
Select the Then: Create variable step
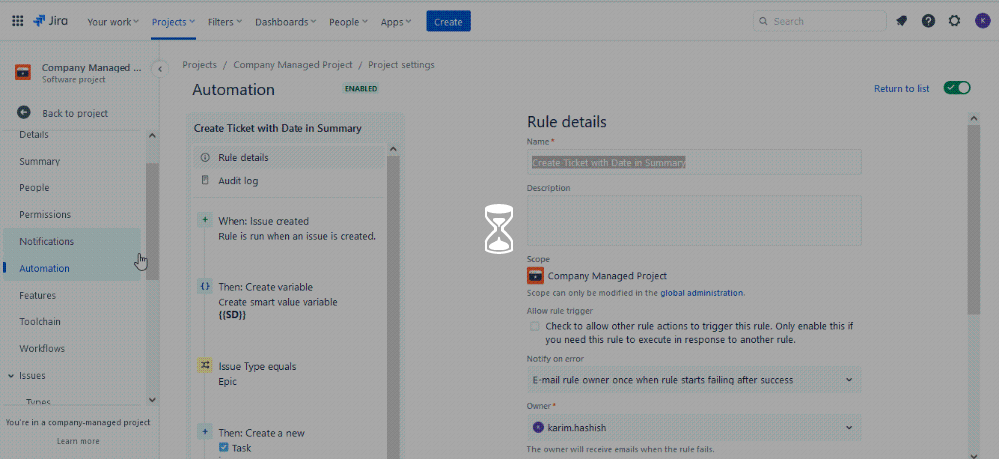coord(290,301)
